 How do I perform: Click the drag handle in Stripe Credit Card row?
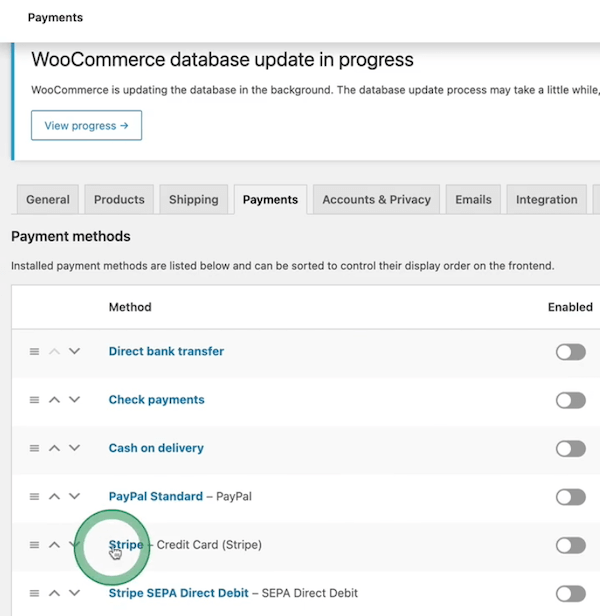click(34, 545)
